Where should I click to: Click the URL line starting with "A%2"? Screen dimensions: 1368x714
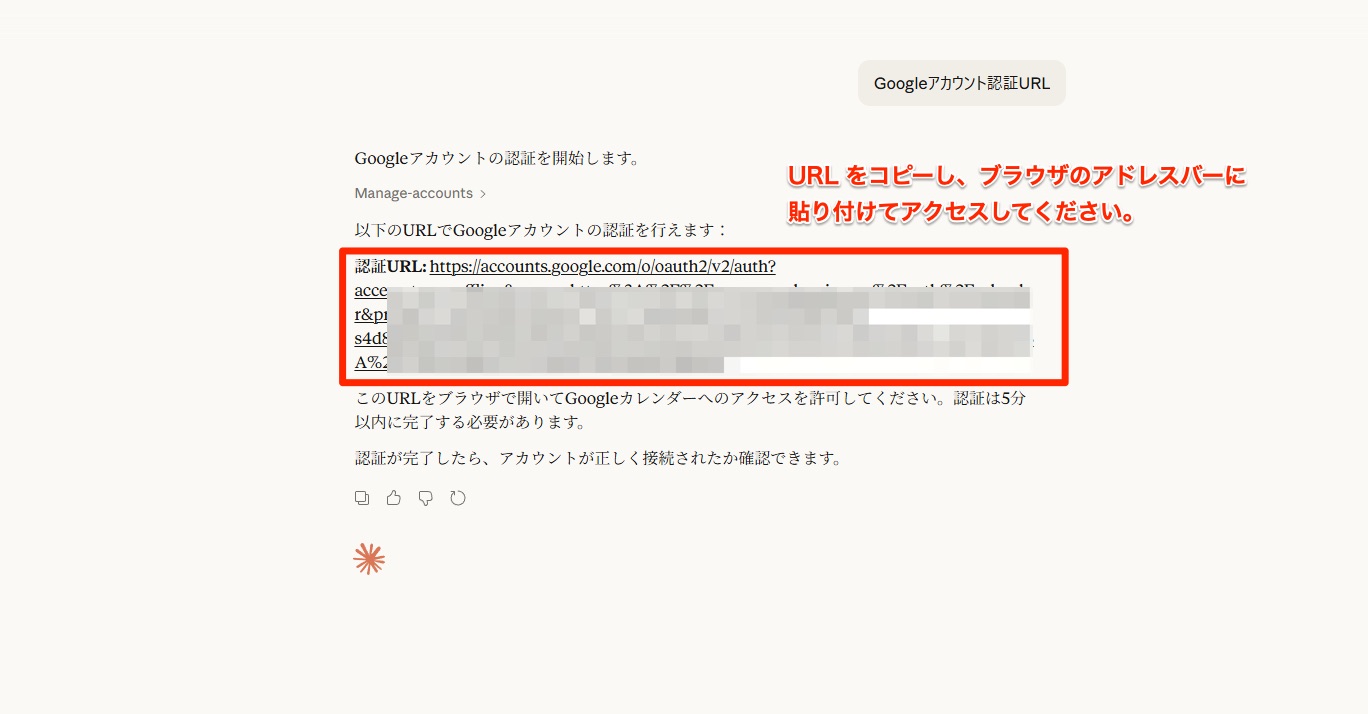[x=370, y=362]
